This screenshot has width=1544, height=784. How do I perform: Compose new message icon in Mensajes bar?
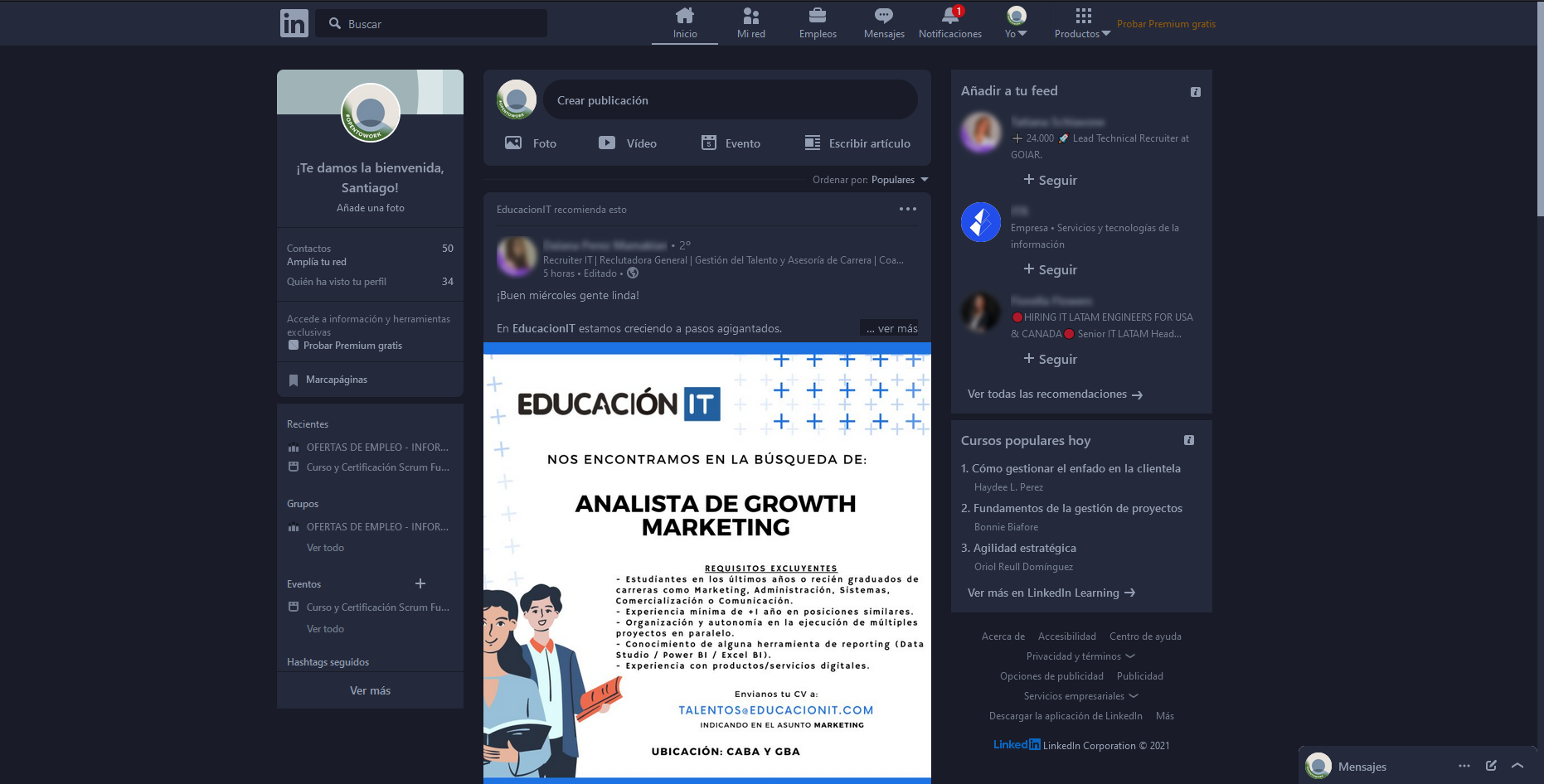(1491, 766)
